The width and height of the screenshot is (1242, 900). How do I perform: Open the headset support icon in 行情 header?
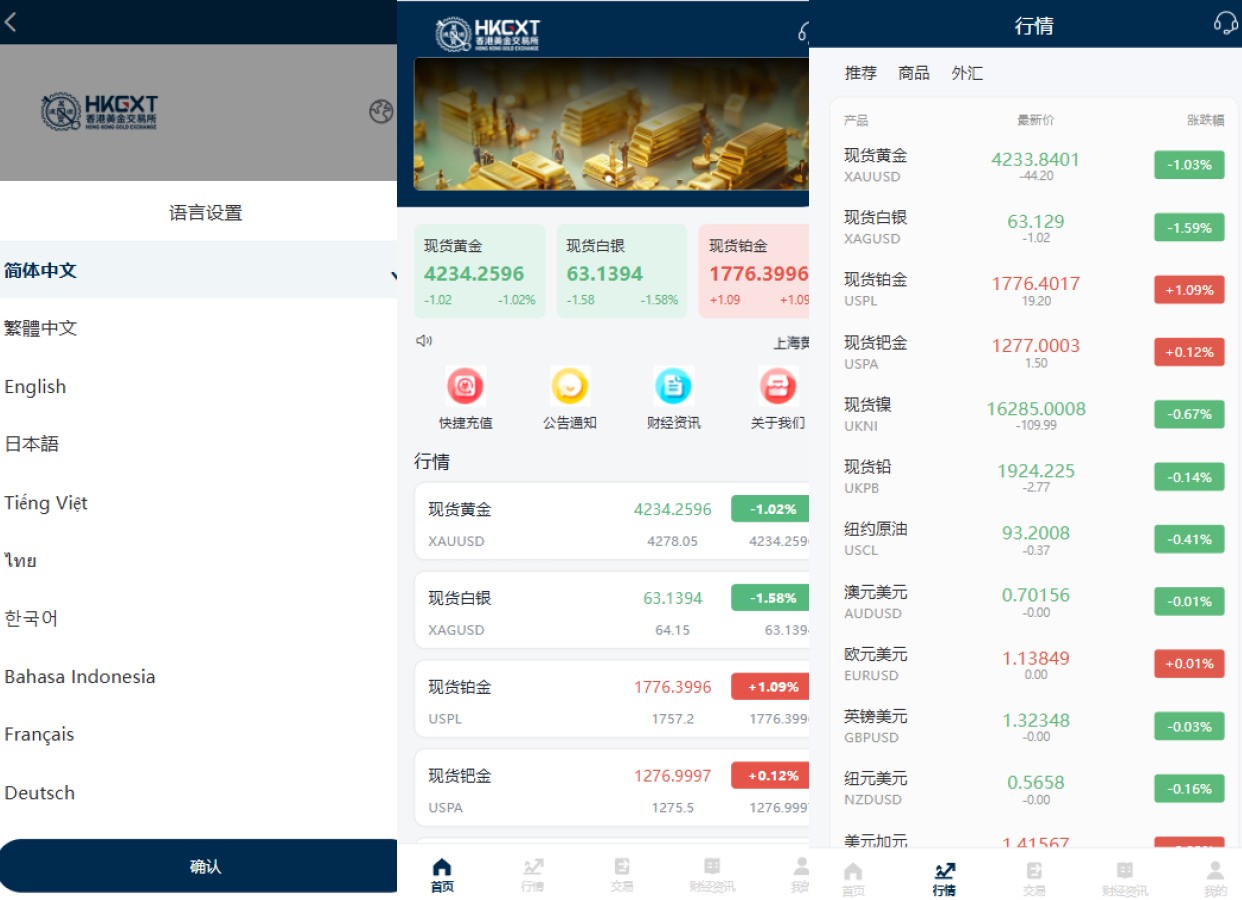pyautogui.click(x=1225, y=23)
